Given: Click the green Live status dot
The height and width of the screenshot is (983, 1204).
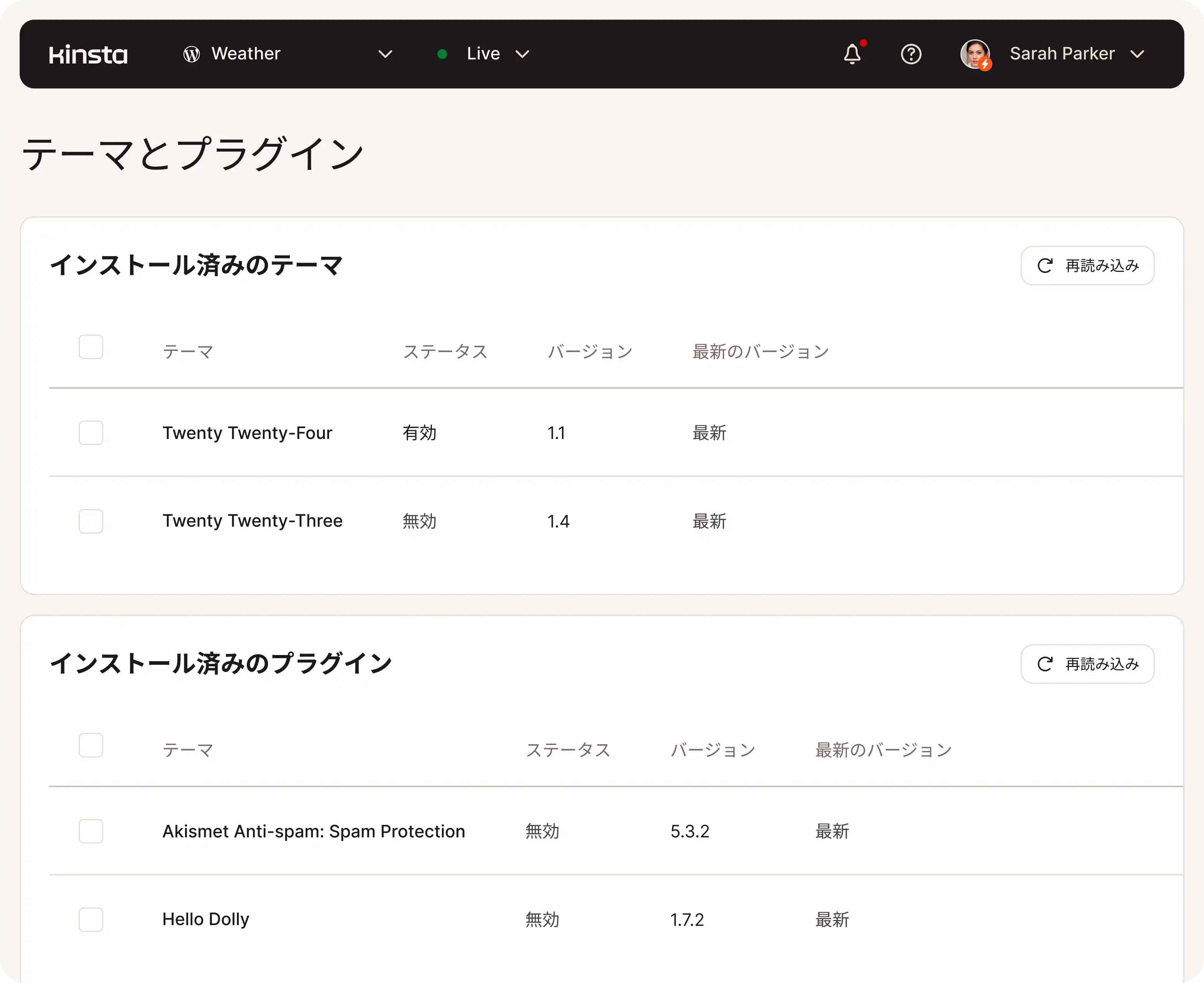Looking at the screenshot, I should 442,55.
